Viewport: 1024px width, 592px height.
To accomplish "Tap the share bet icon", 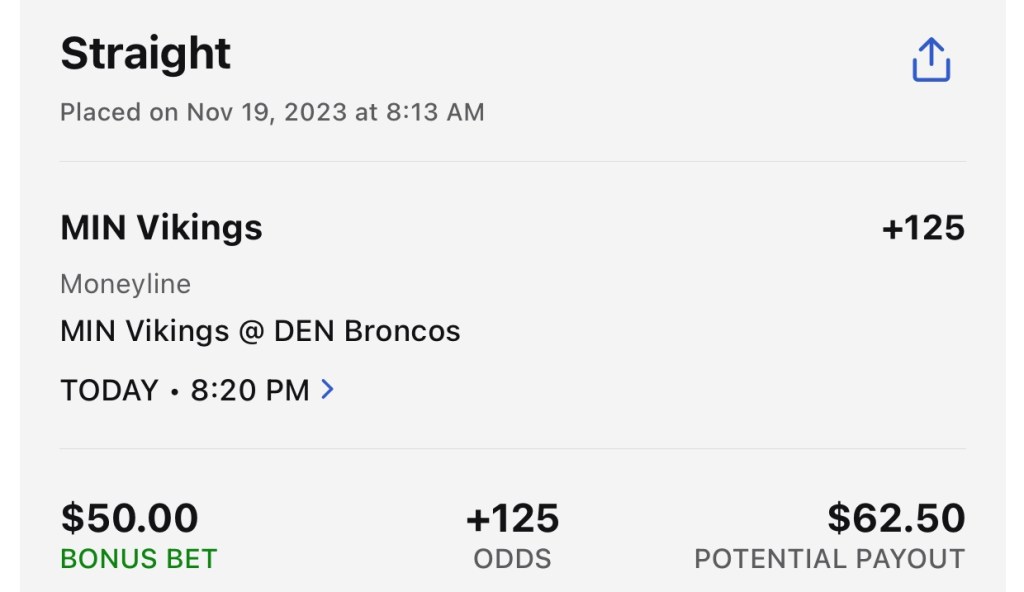I will pos(930,60).
